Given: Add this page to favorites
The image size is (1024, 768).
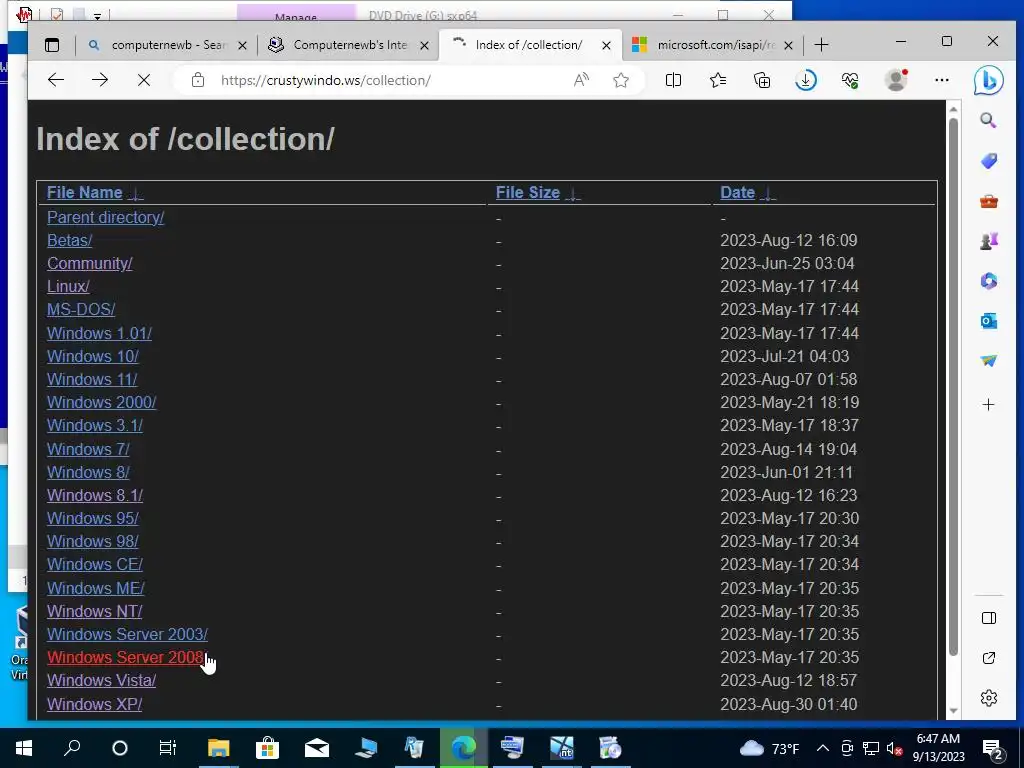Looking at the screenshot, I should click(x=620, y=80).
